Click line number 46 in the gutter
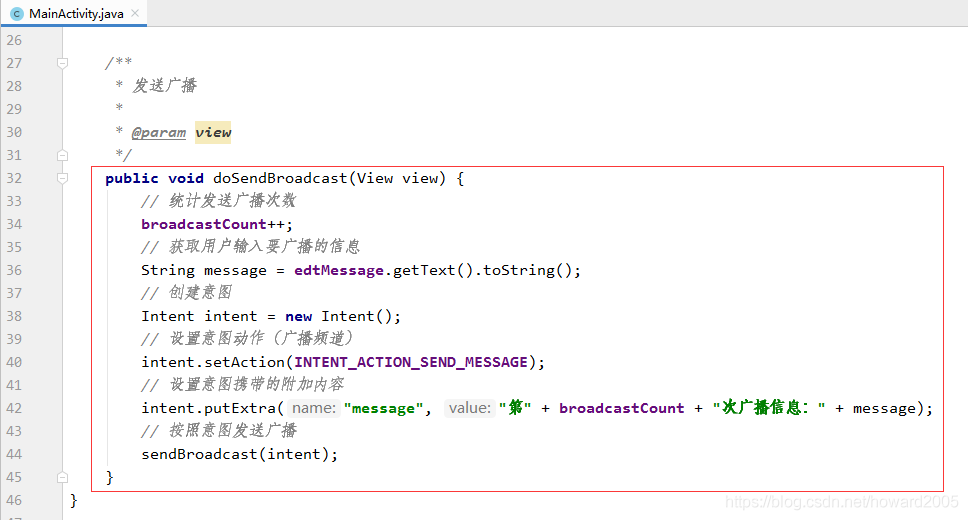 [14, 500]
